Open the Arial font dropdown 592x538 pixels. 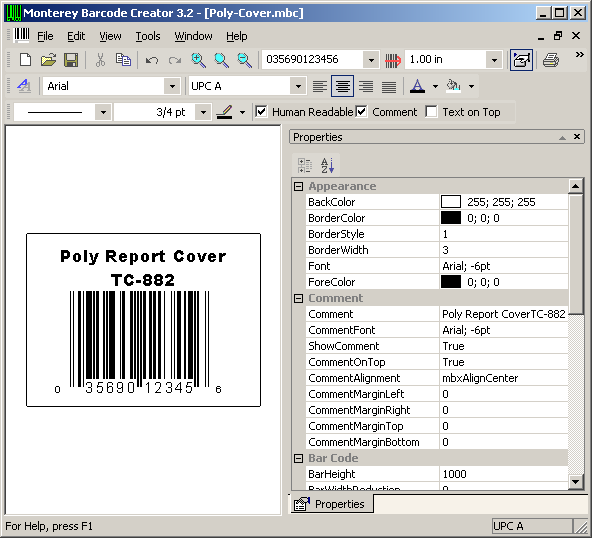click(172, 86)
